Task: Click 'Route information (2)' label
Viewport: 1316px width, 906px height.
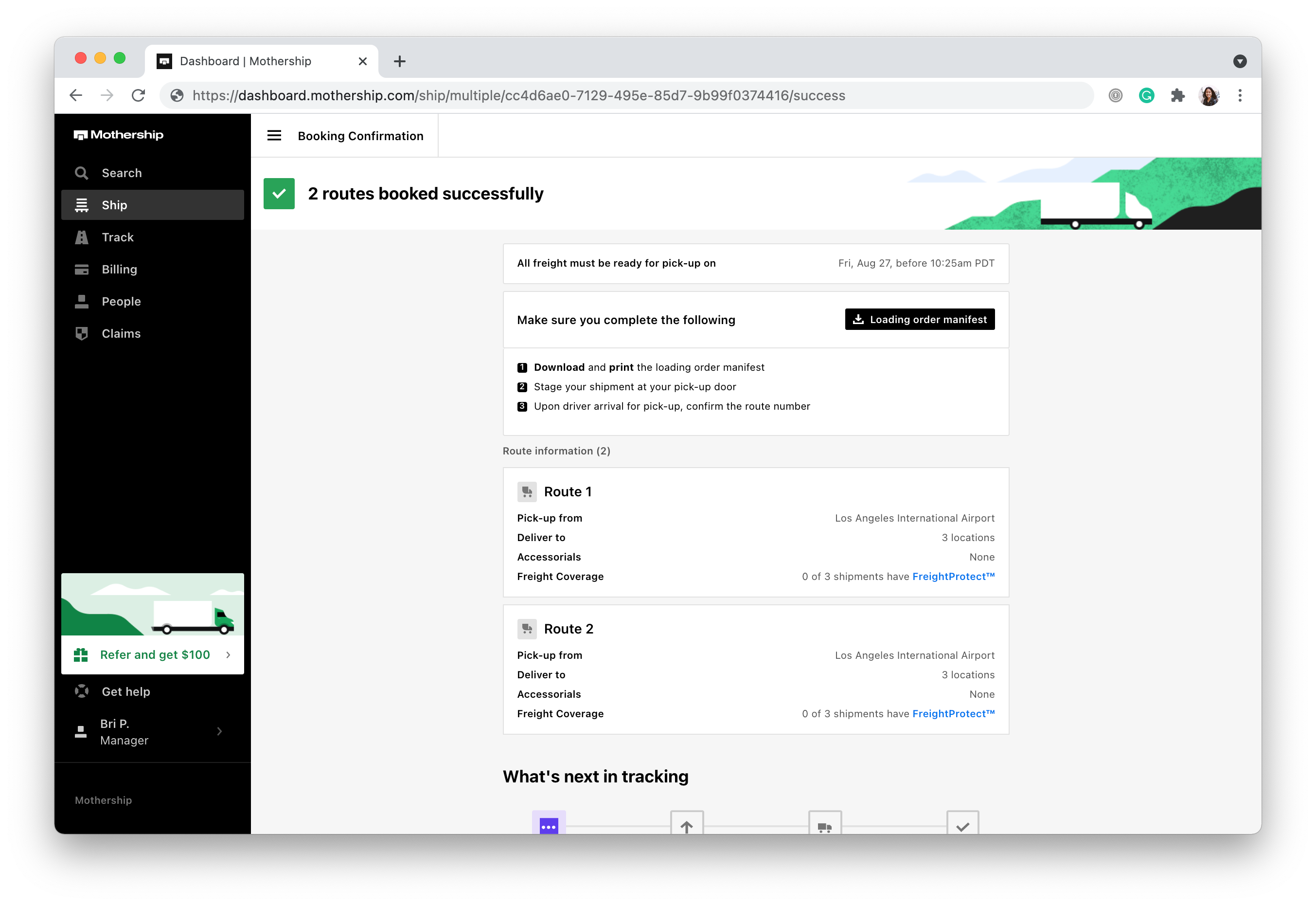Action: click(556, 451)
